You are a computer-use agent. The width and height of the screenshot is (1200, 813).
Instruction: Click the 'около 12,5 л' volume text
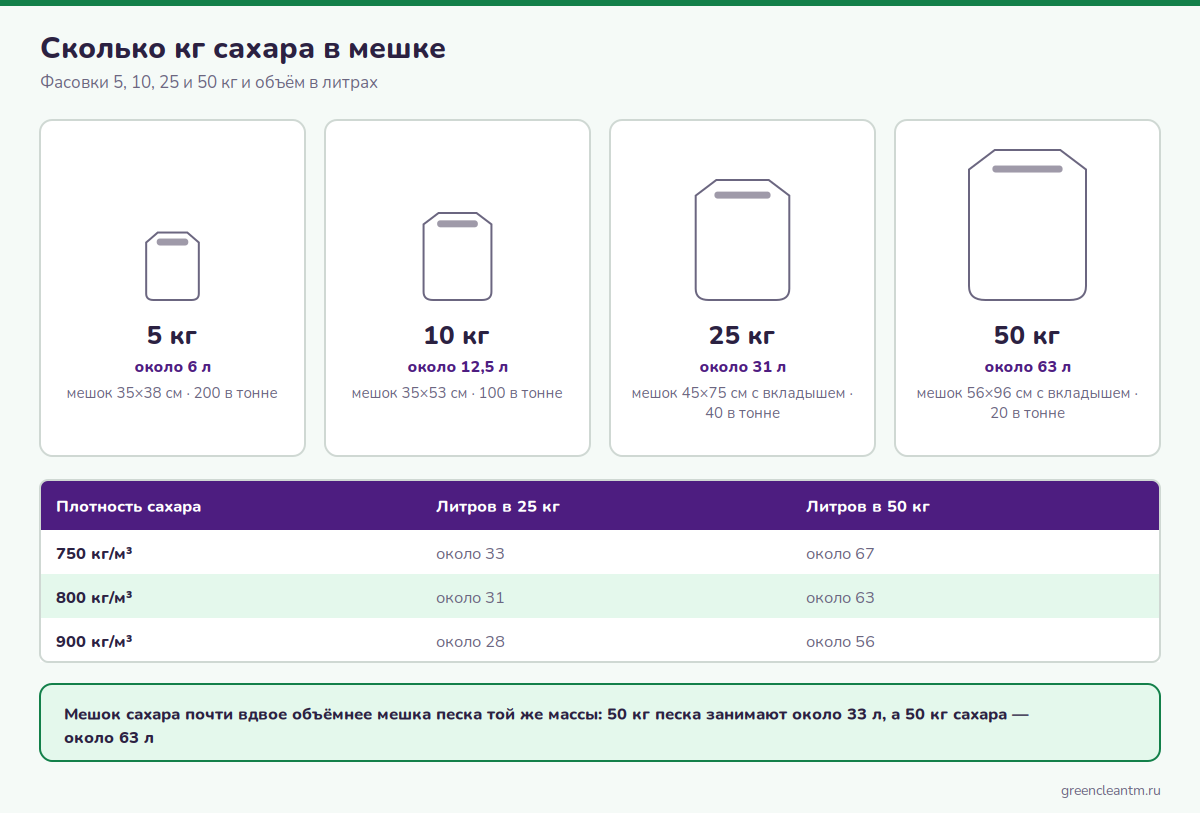457,367
